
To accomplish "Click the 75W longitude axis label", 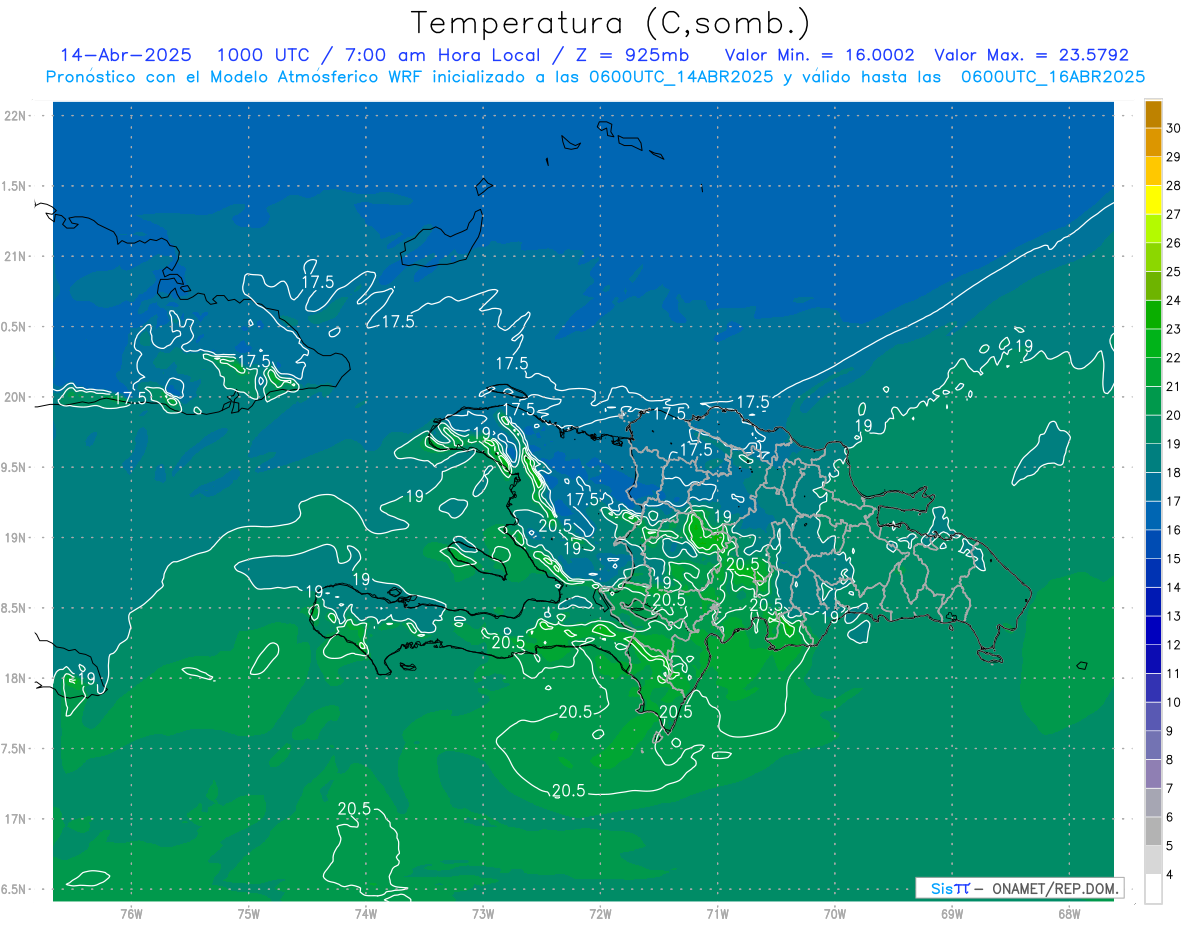I will pyautogui.click(x=249, y=913).
